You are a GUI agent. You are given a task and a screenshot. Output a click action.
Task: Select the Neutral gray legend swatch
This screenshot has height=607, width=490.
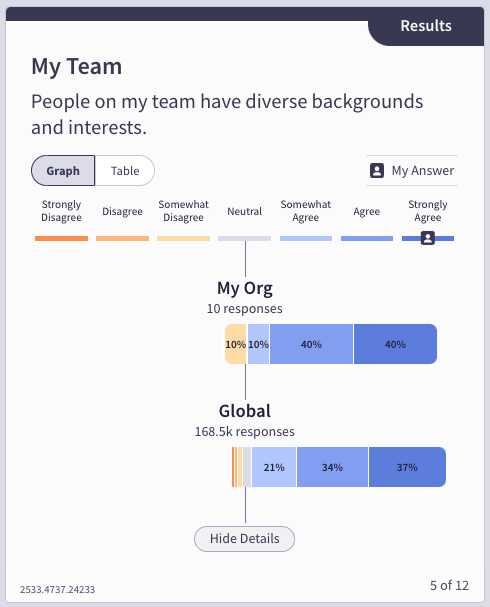tap(245, 238)
